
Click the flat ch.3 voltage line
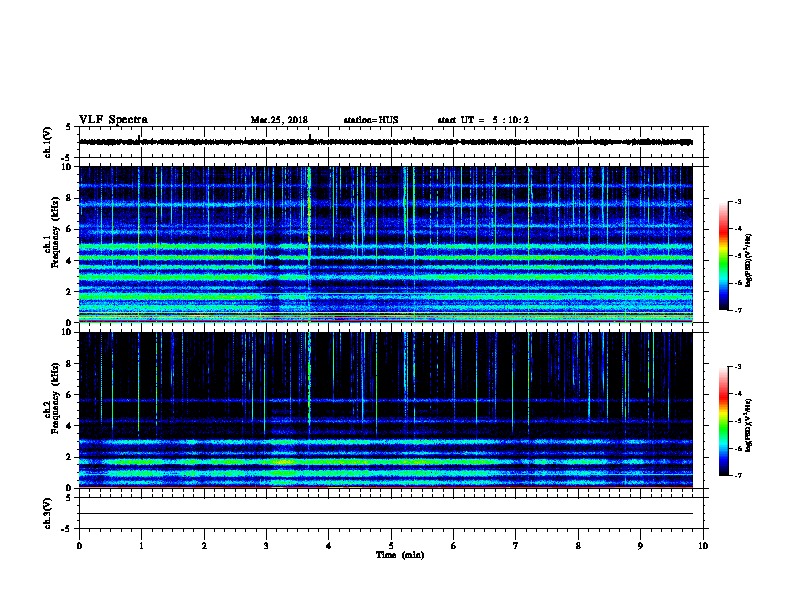386,514
